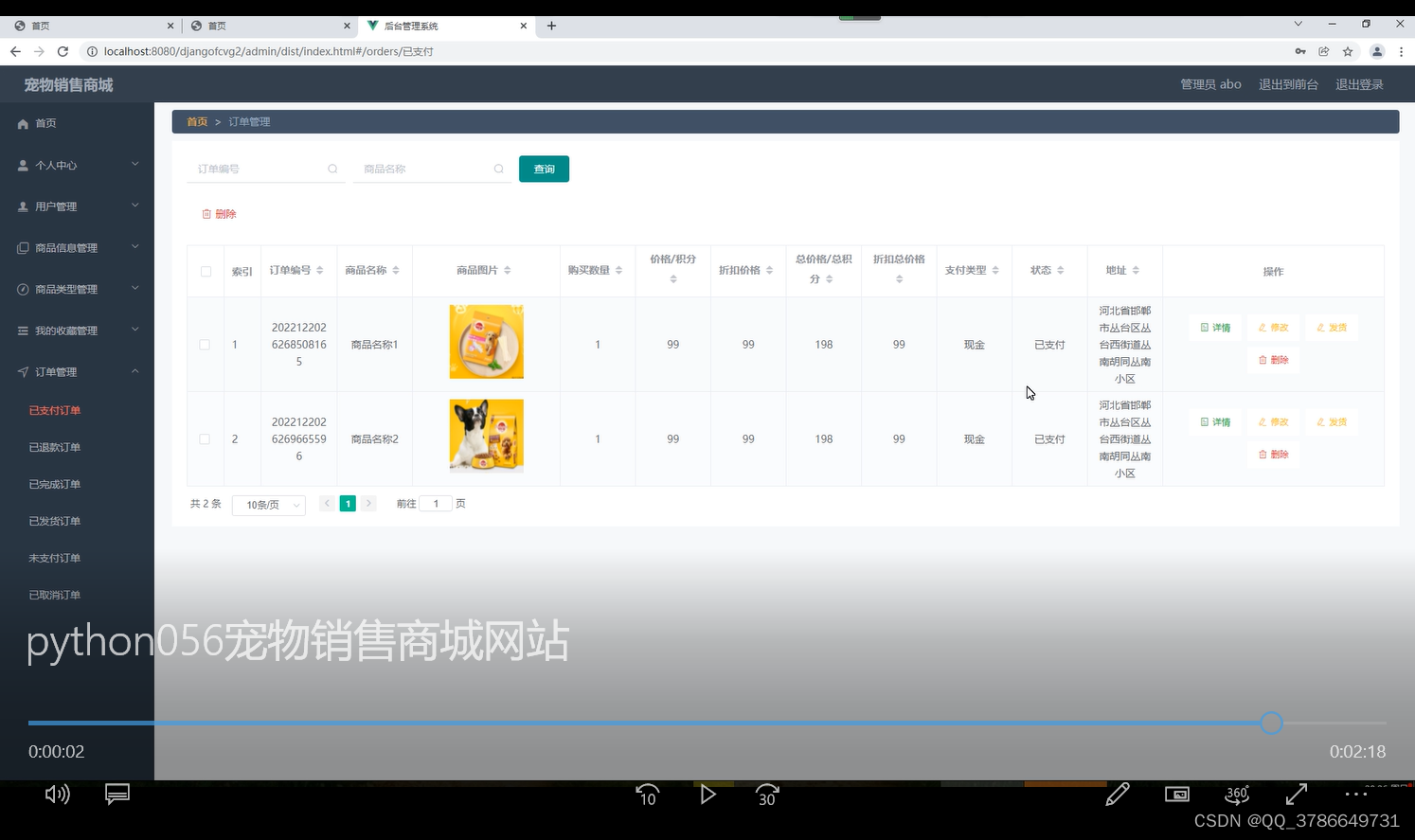The height and width of the screenshot is (840, 1415).
Task: Click the browser reload icon
Action: [63, 51]
